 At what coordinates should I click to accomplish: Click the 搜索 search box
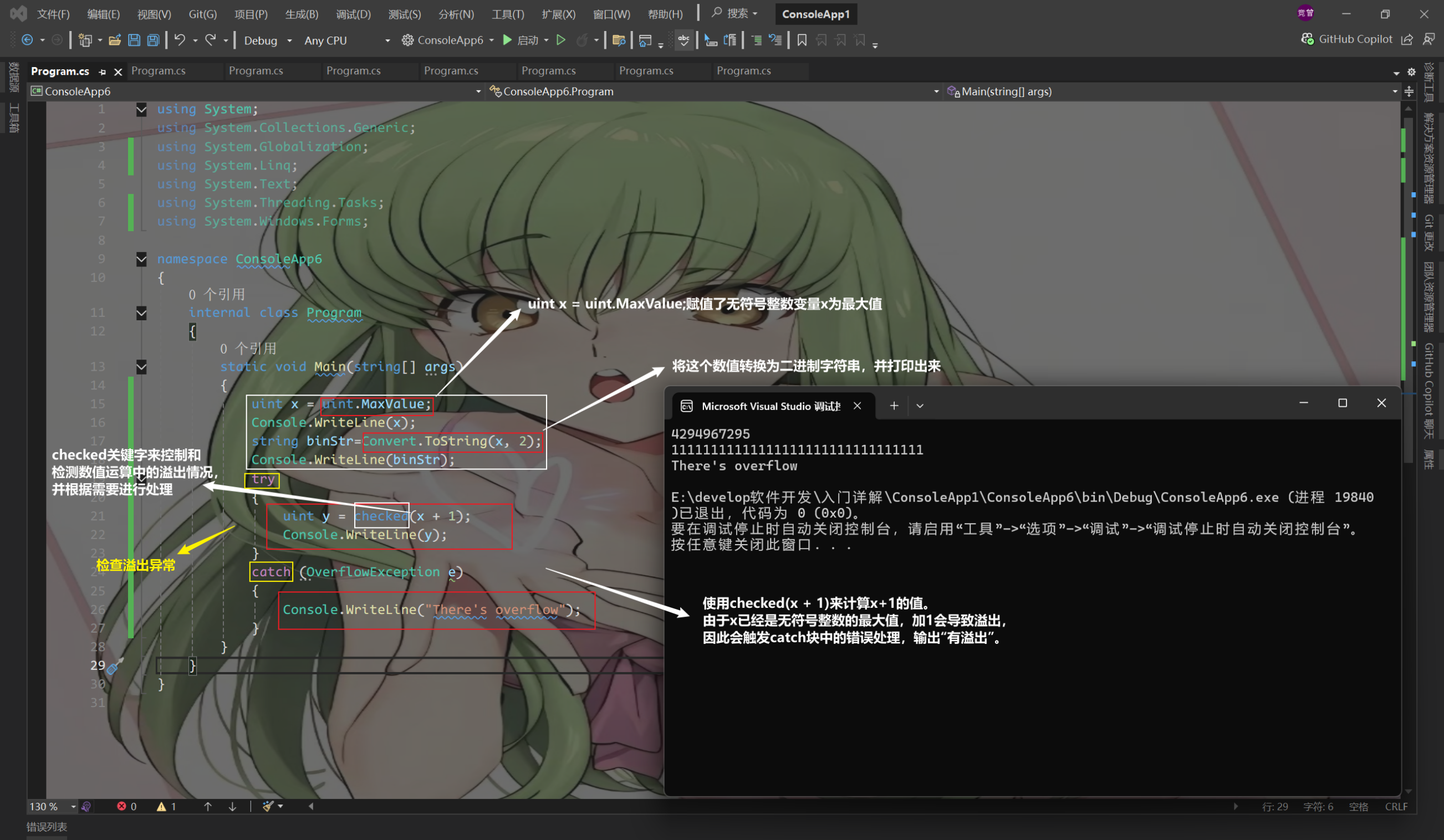click(x=735, y=13)
